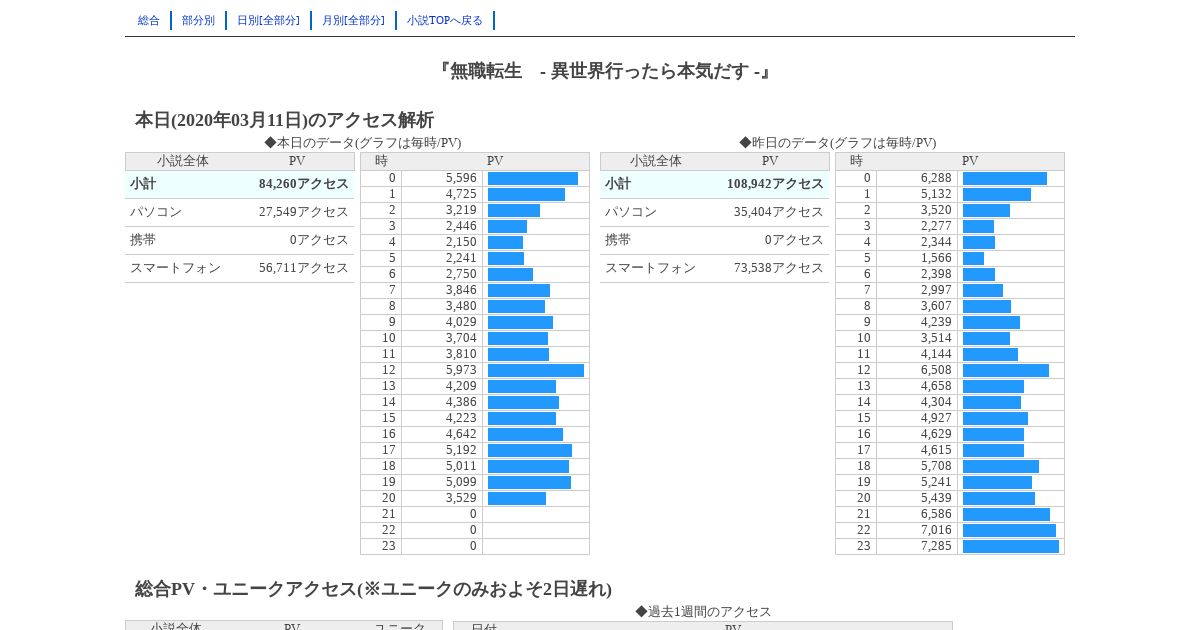The image size is (1200, 630).
Task: Click the 本日のアクセス解析 section heading
Action: [284, 120]
